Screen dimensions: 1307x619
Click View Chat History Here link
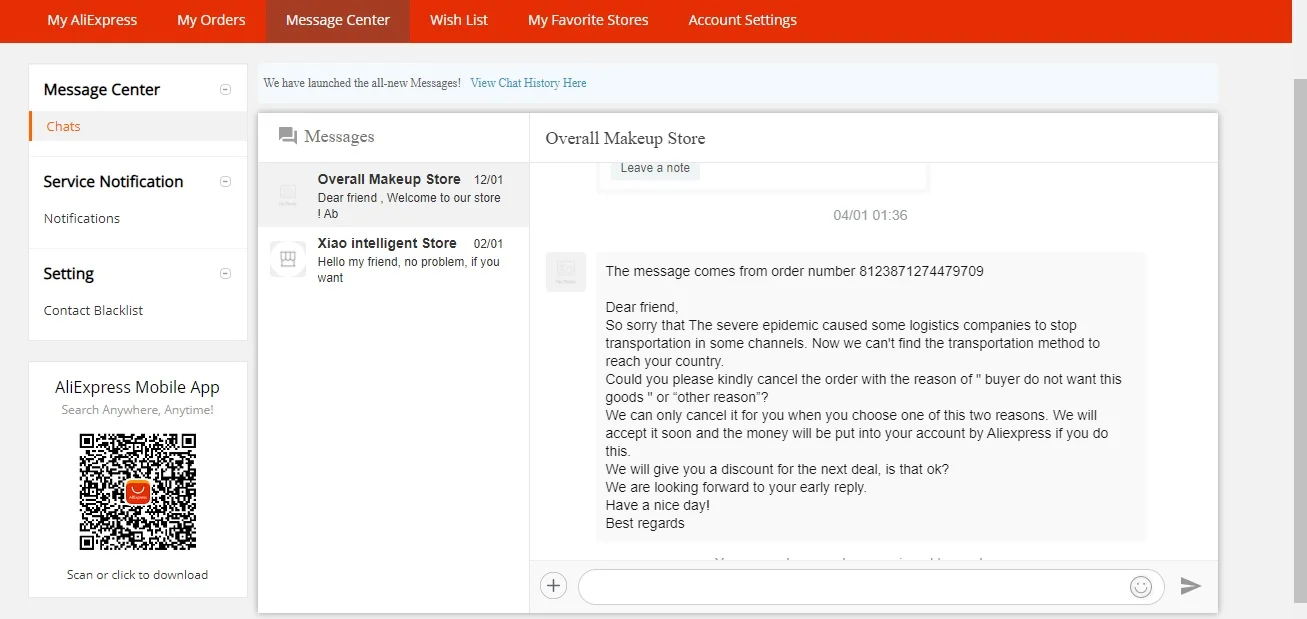(528, 83)
